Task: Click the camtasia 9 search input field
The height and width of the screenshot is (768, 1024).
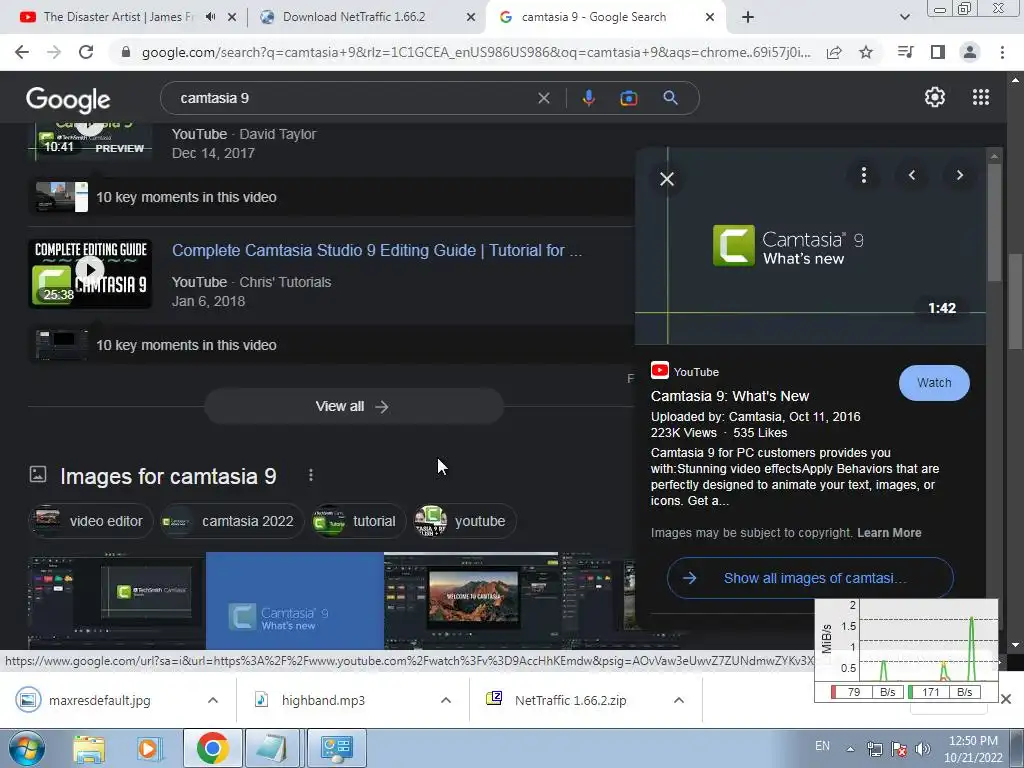Action: click(x=353, y=98)
